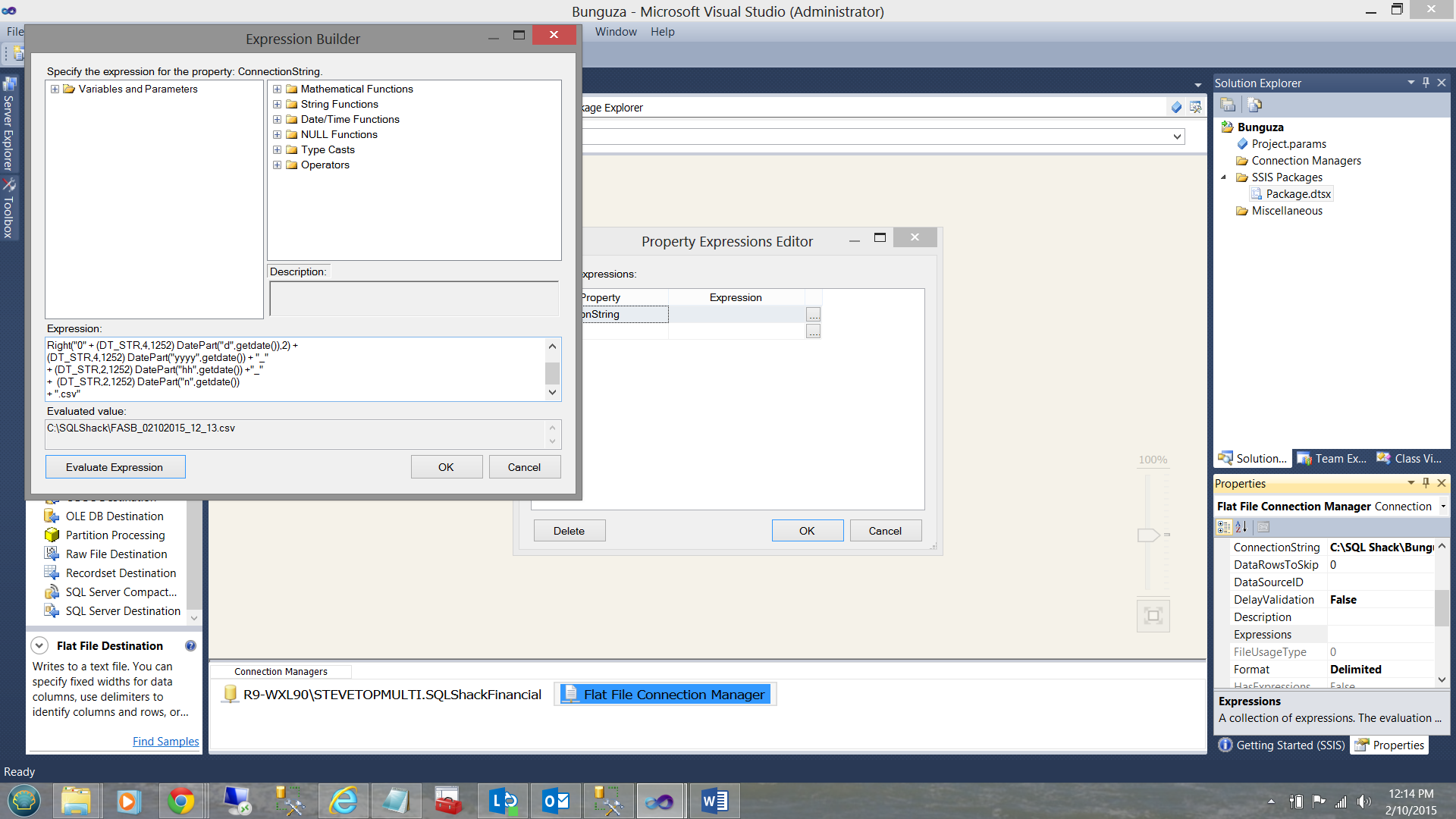This screenshot has width=1456, height=819.
Task: Open the Find Samples link
Action: [165, 742]
